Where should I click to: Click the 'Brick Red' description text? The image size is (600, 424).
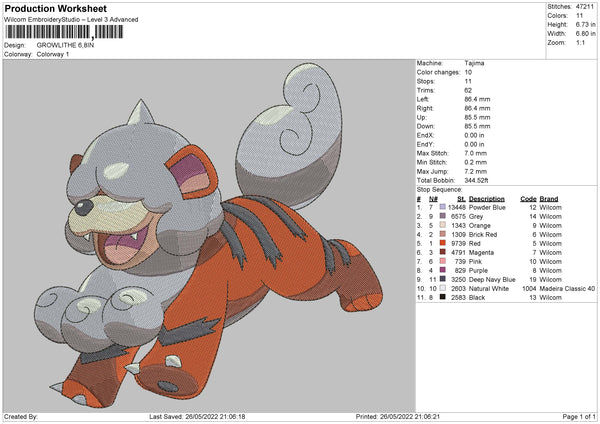483,234
